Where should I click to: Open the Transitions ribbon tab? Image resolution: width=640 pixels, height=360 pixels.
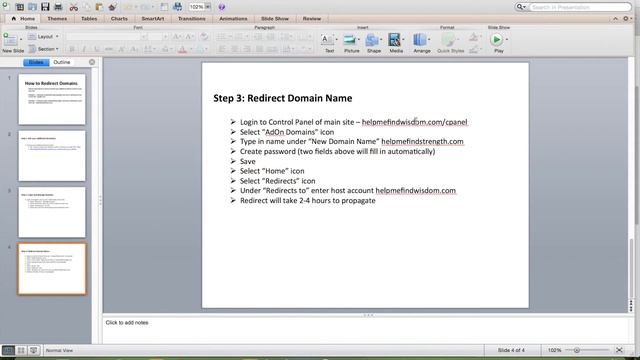tap(192, 19)
